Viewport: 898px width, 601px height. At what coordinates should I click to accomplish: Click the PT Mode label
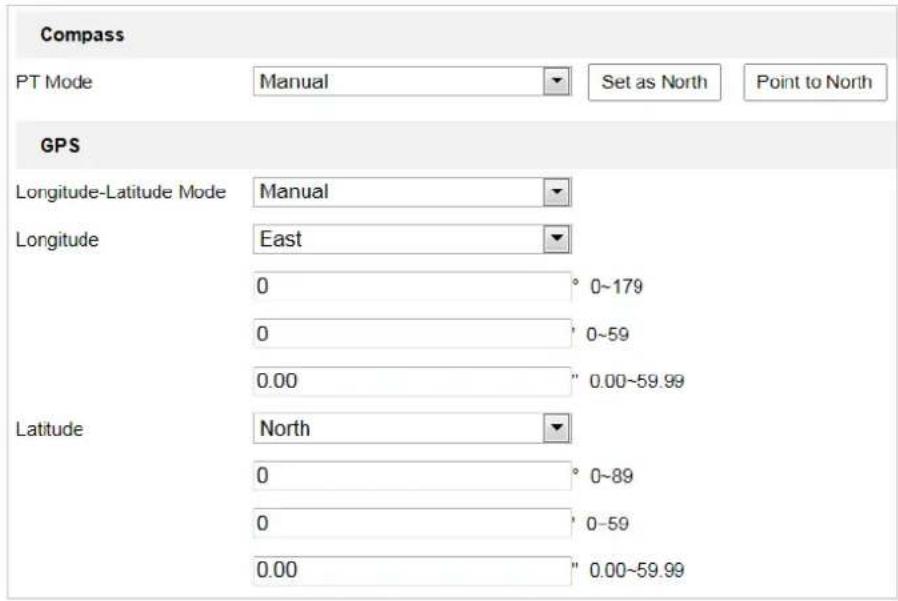pyautogui.click(x=54, y=82)
